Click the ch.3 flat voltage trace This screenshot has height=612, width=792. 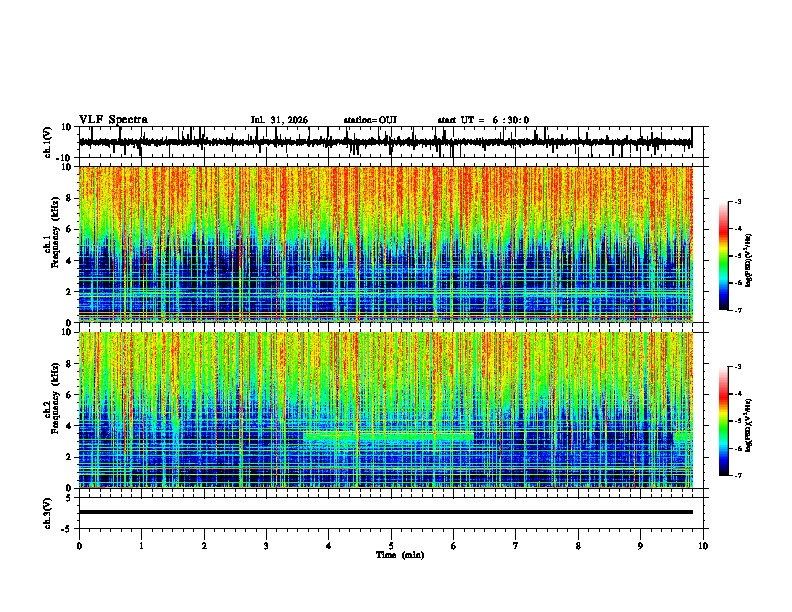coord(385,512)
